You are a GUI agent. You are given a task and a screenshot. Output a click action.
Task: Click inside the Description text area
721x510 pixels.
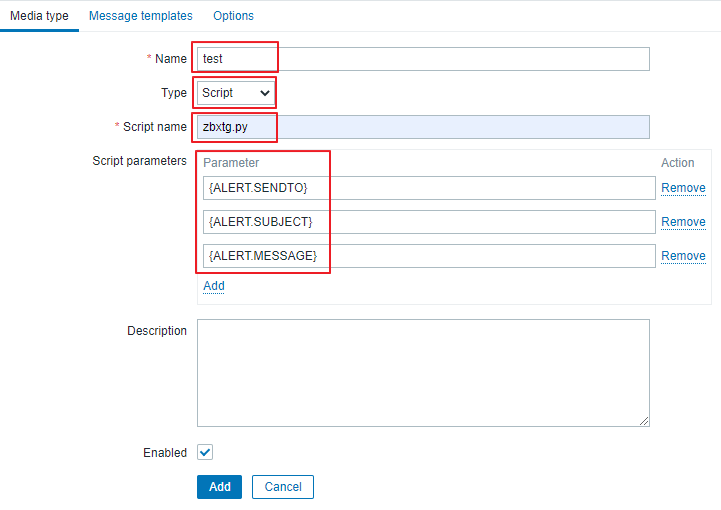[x=423, y=373]
